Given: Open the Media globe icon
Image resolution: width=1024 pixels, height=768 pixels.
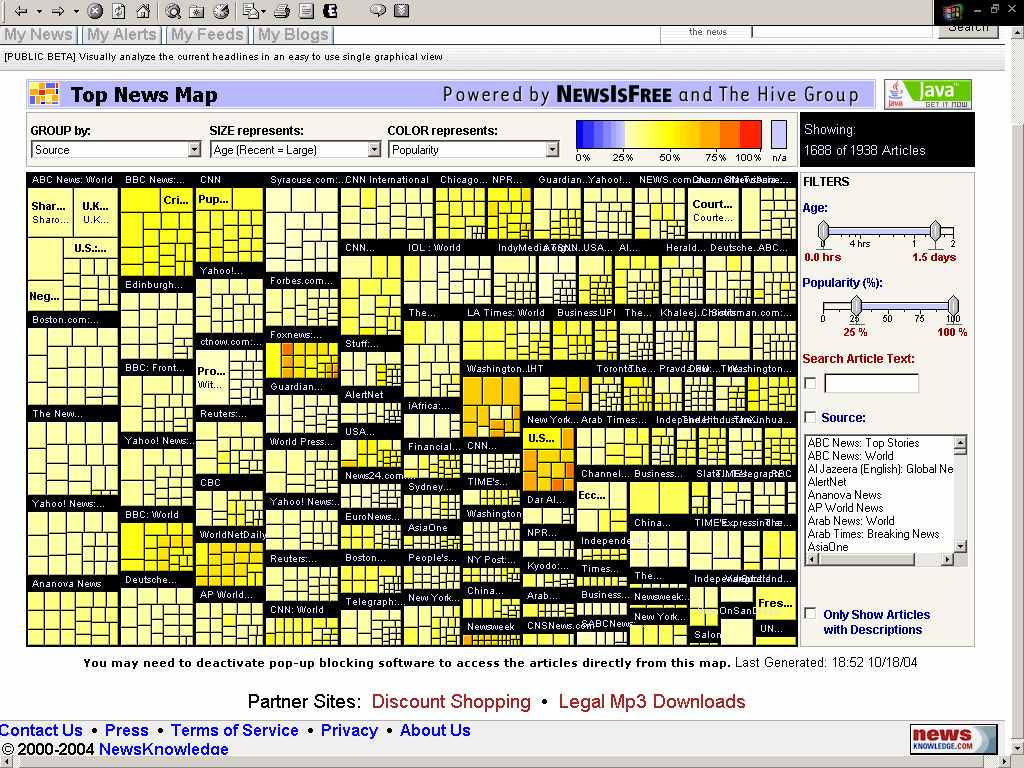Looking at the screenshot, I should tap(221, 10).
